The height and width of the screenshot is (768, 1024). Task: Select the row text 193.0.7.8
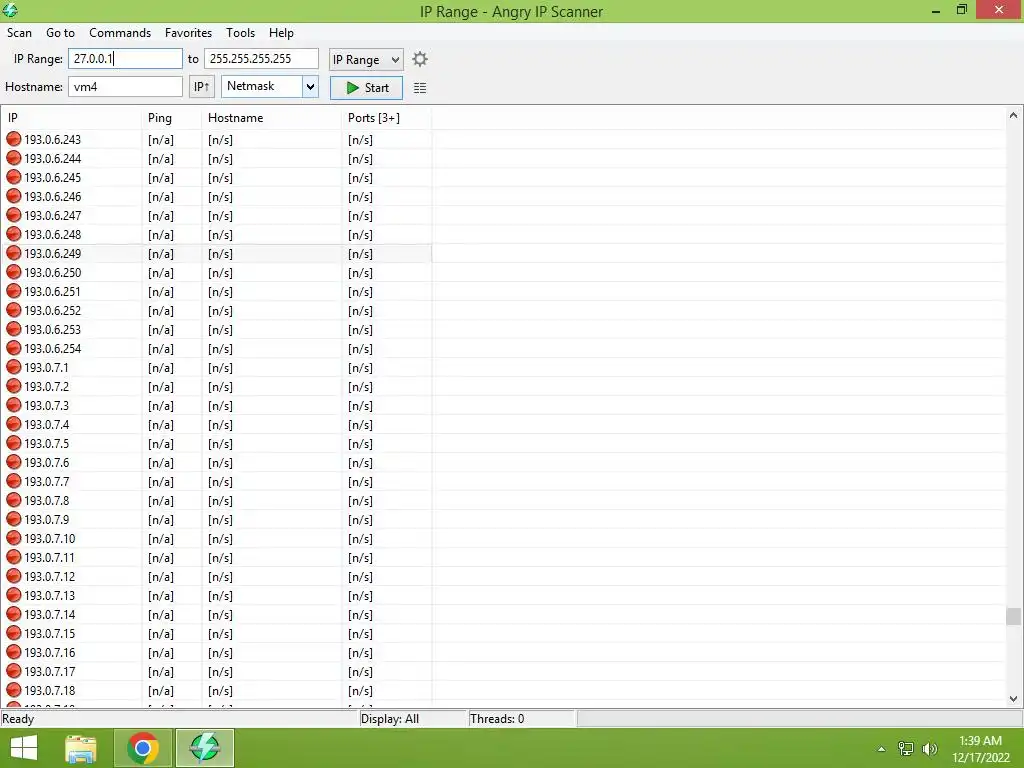(x=46, y=500)
